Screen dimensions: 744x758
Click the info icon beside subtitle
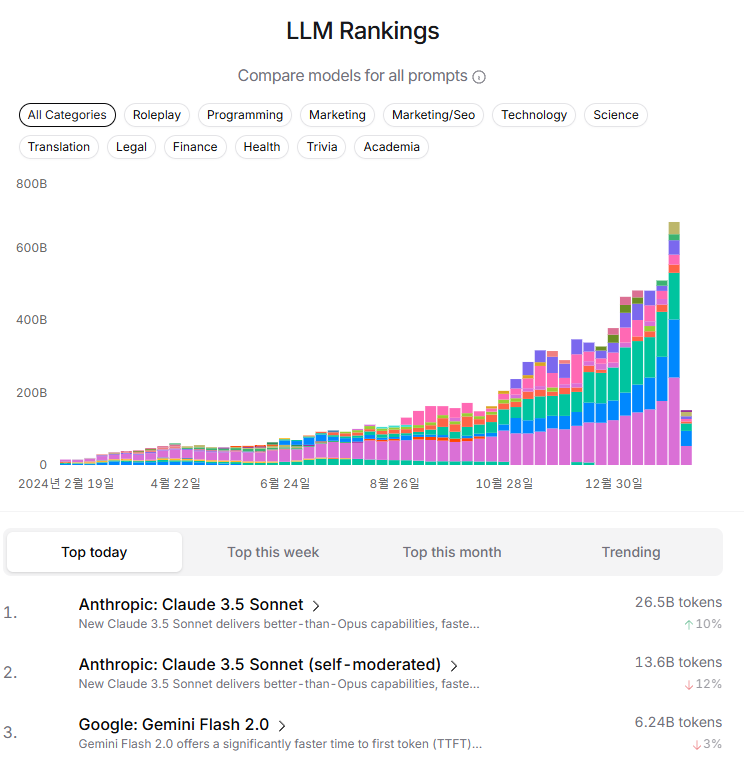[x=479, y=77]
